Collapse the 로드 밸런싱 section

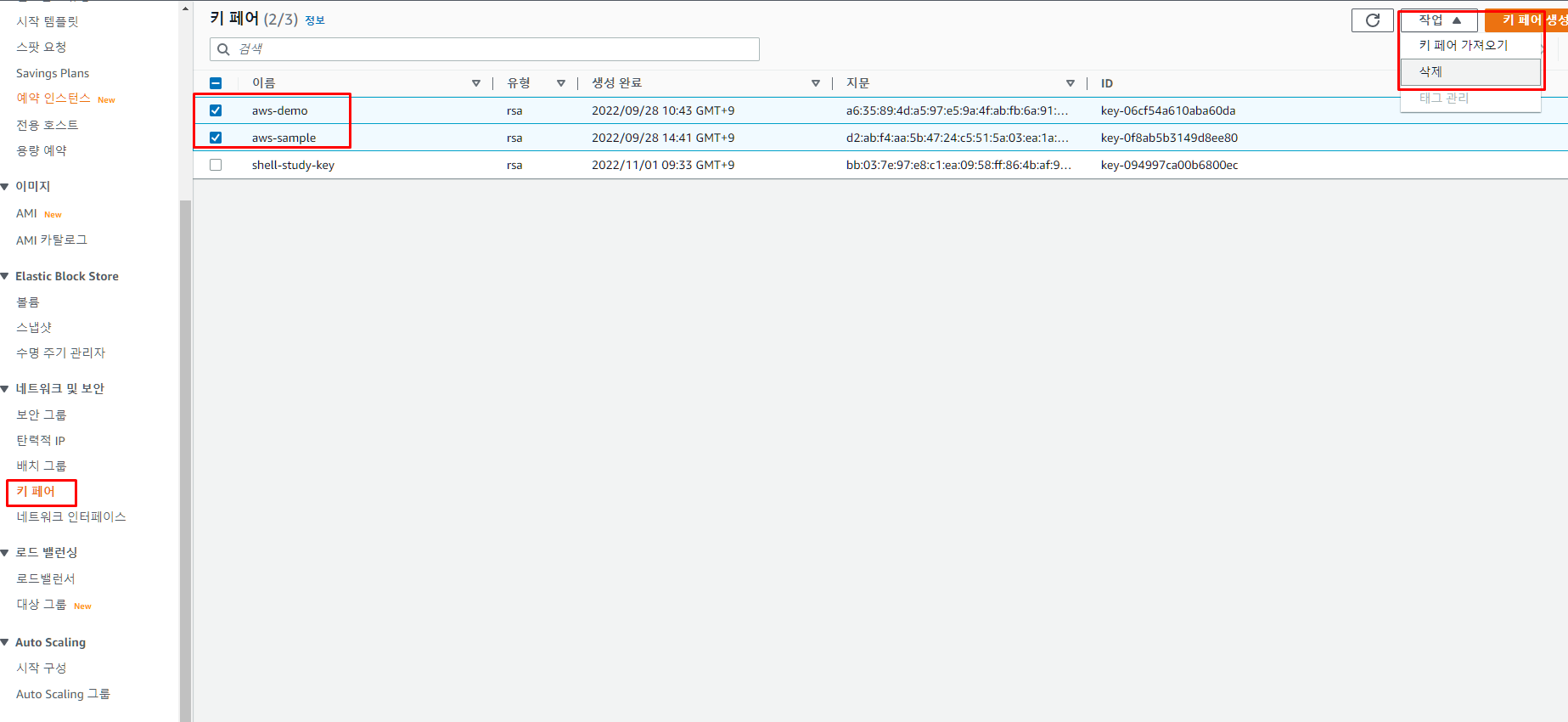click(x=5, y=553)
